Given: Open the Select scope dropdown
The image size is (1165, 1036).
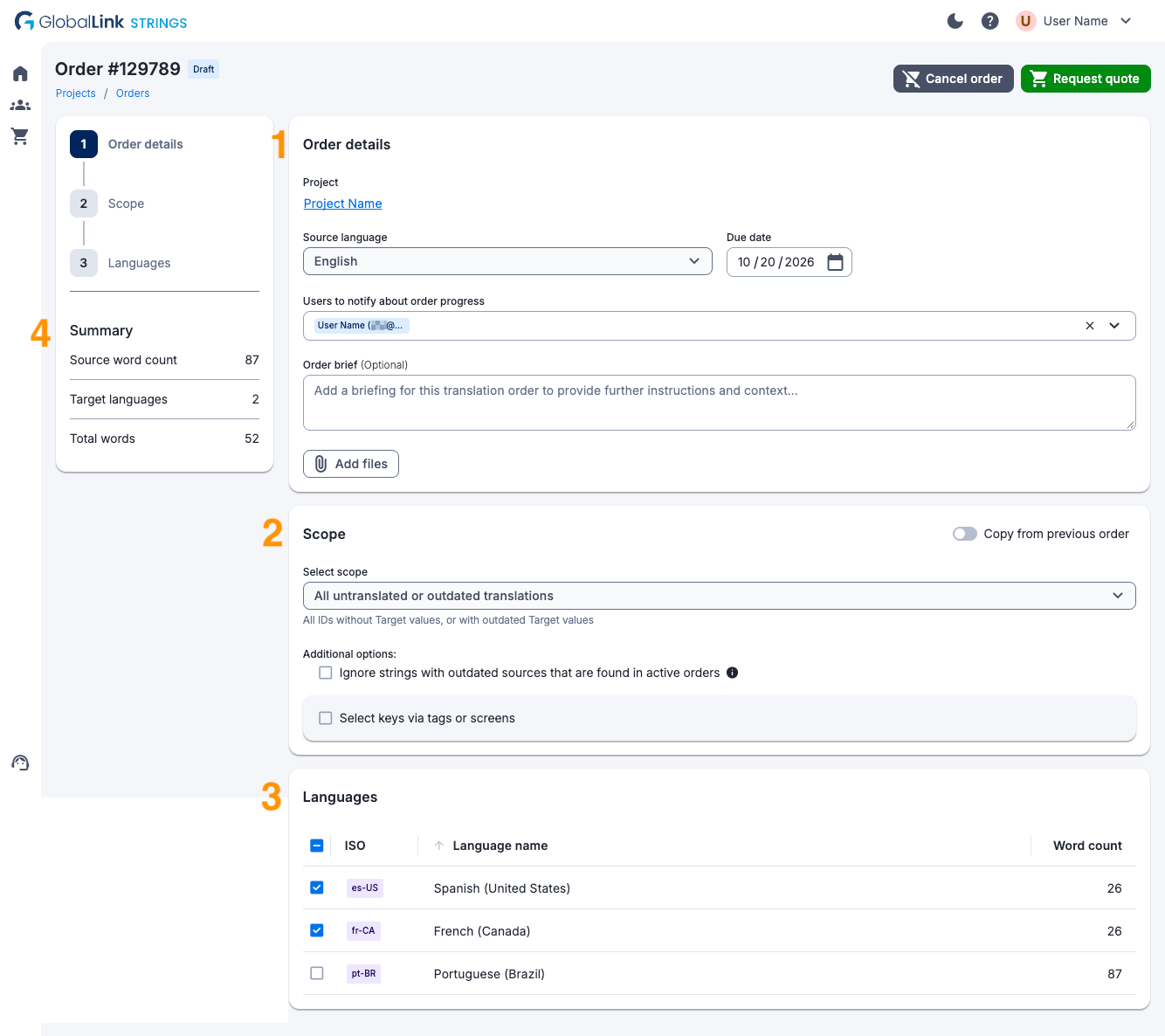Looking at the screenshot, I should pyautogui.click(x=719, y=596).
